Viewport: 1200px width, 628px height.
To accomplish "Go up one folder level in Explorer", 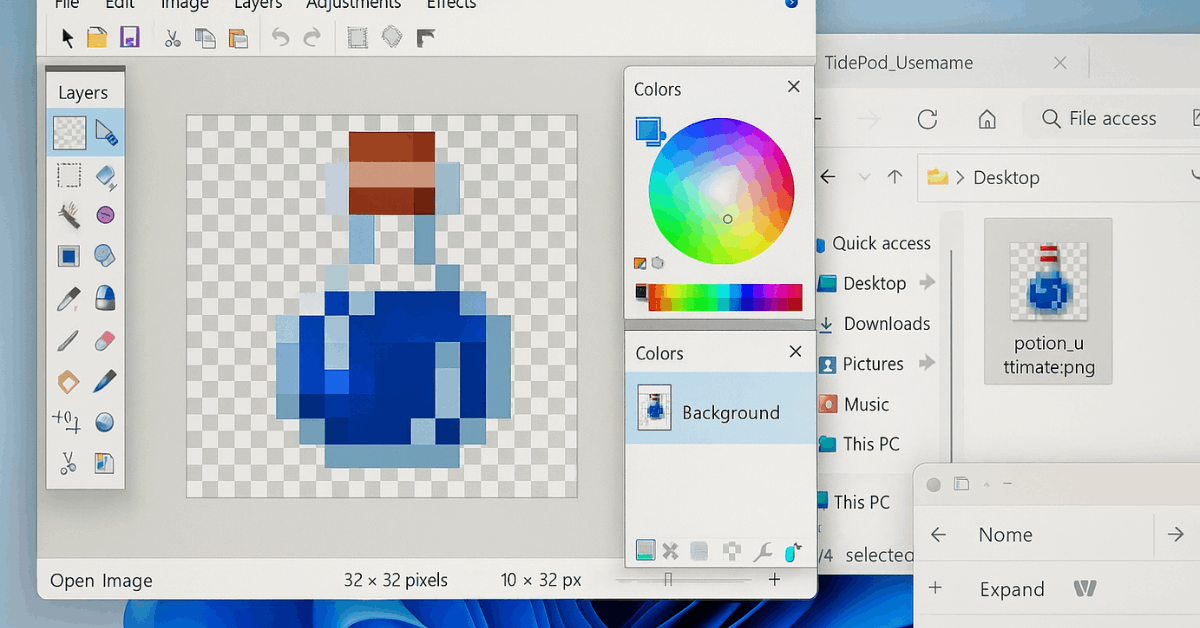I will click(x=895, y=177).
